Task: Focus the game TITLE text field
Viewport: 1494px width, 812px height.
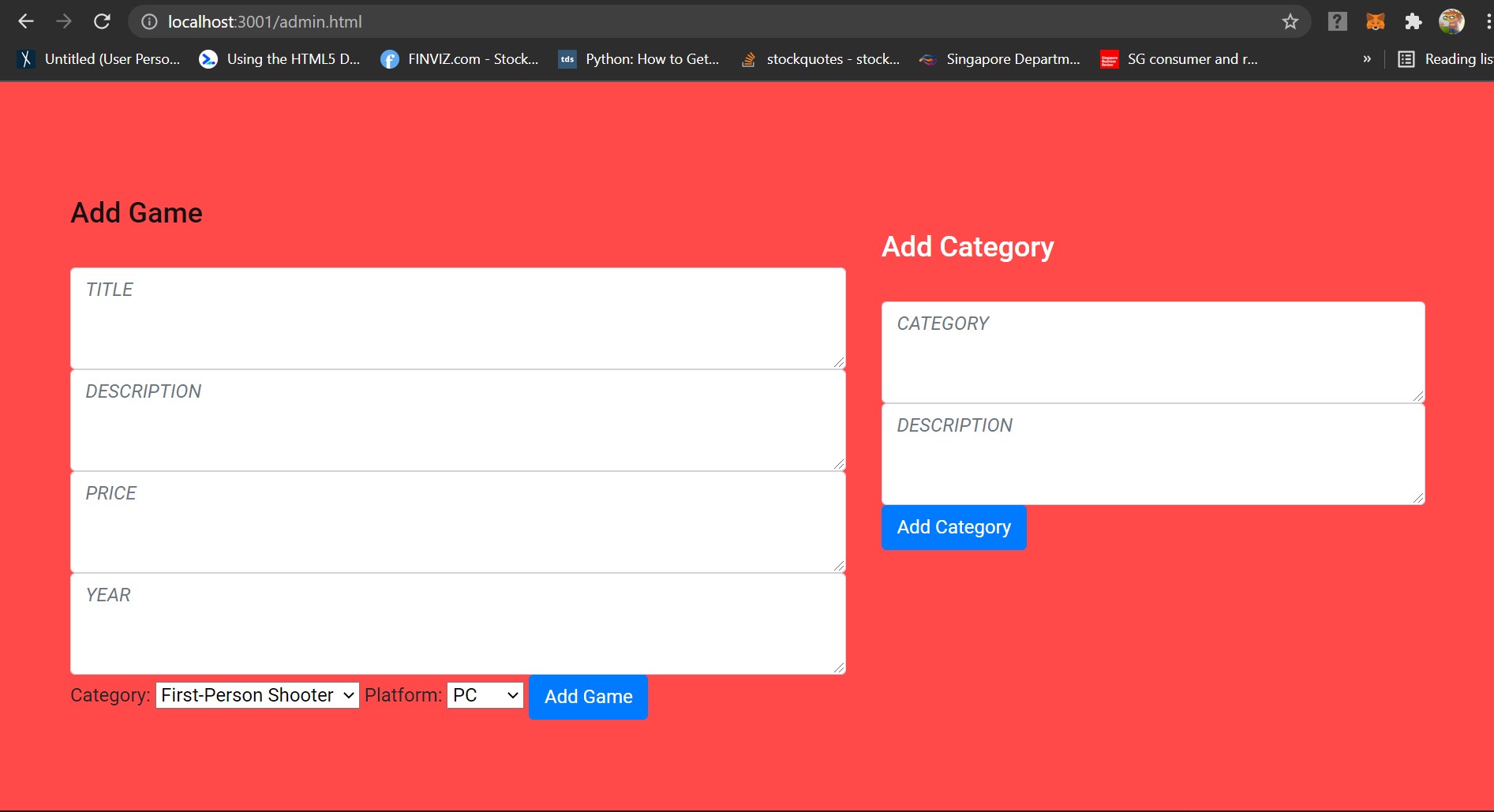Action: (458, 318)
